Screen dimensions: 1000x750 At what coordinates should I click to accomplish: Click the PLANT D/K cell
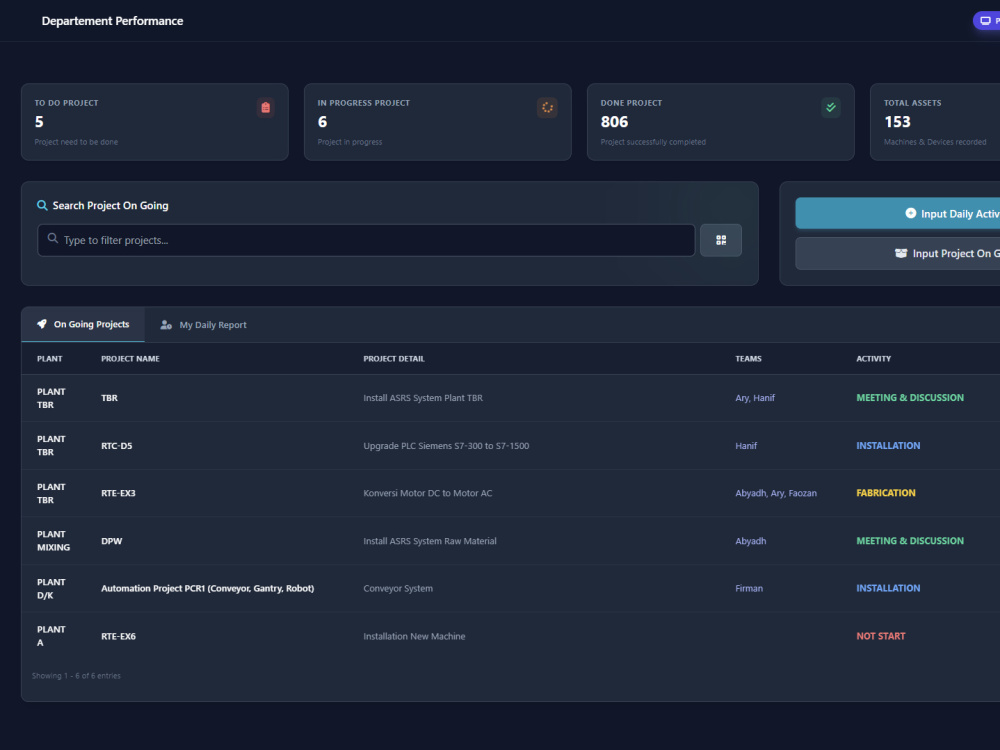[x=51, y=589]
